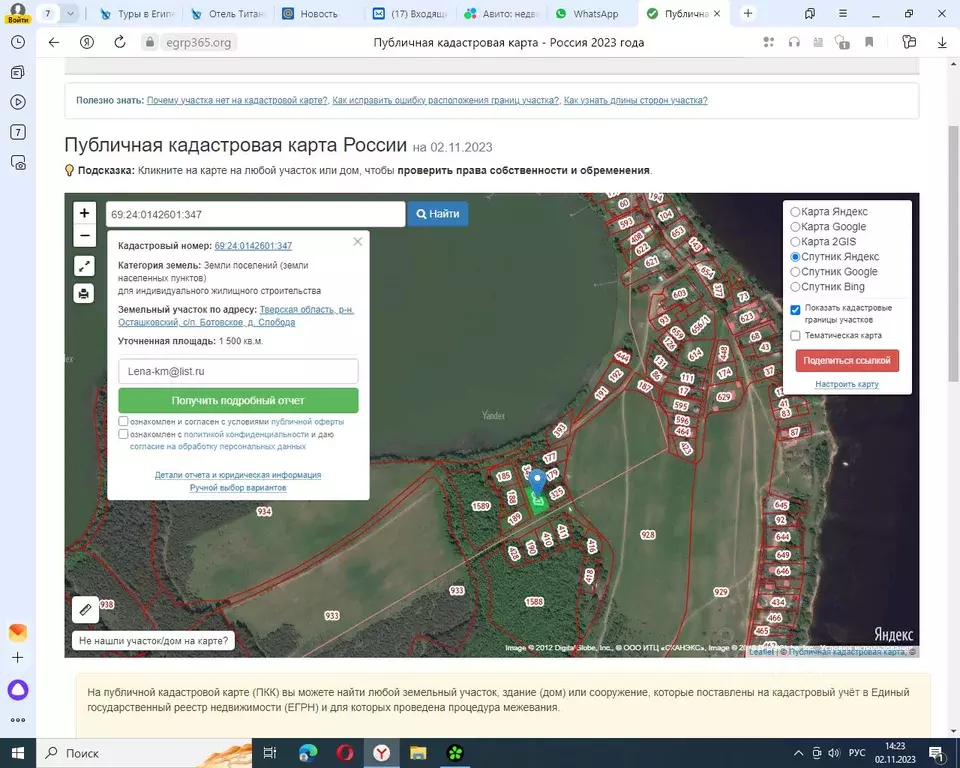Reload the page with the refresh icon
Screen dimensions: 960x768
pyautogui.click(x=119, y=42)
